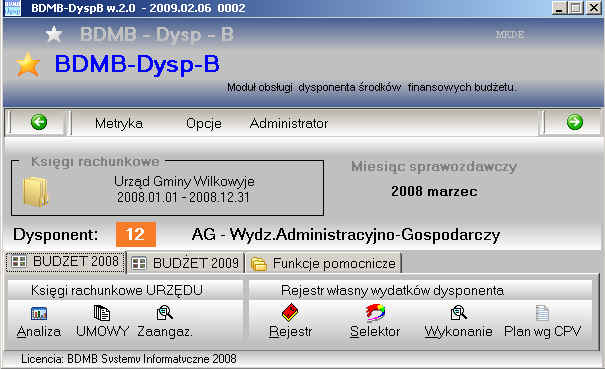Screen dimensions: 605x369
Task: Click the orange Dysponent number 12
Action: click(x=135, y=234)
